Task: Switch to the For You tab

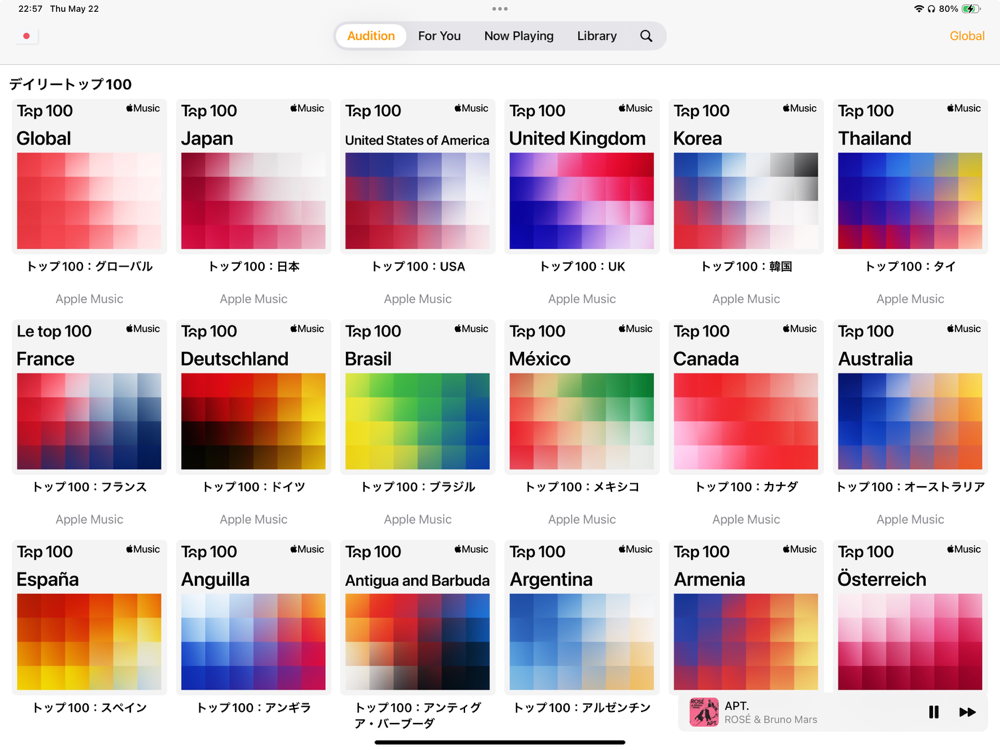Action: coord(439,36)
